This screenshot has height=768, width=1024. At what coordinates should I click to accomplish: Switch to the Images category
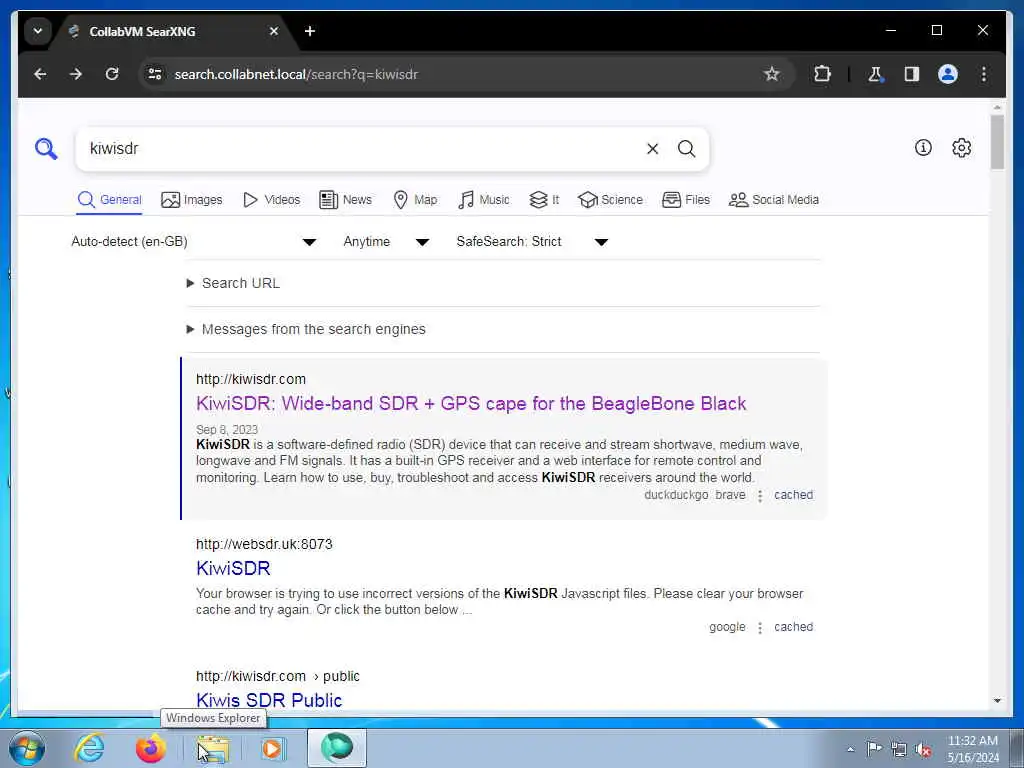[x=192, y=200]
